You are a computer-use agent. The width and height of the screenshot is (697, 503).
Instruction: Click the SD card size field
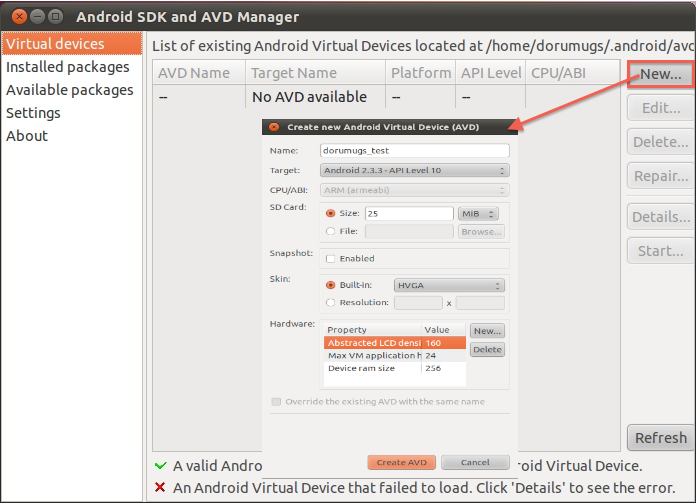pos(409,214)
